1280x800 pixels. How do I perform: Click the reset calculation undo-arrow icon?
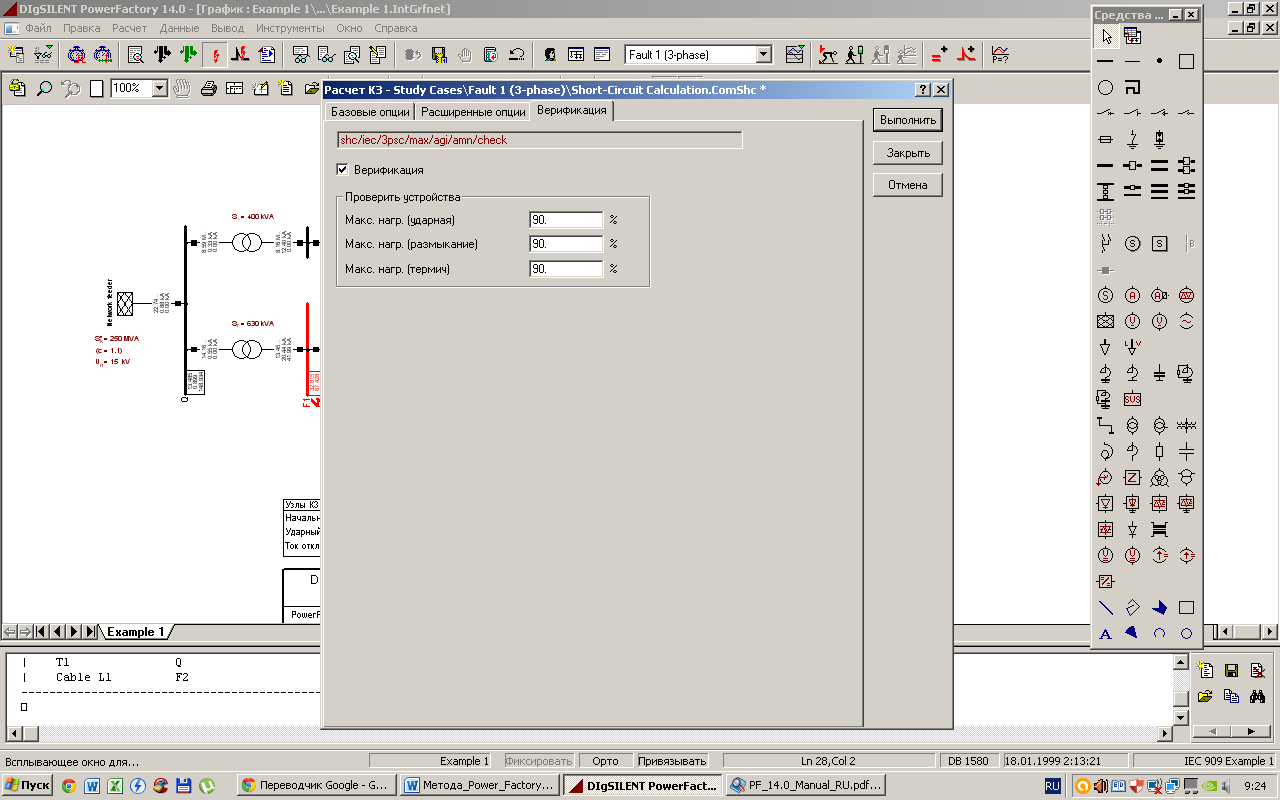tap(517, 55)
